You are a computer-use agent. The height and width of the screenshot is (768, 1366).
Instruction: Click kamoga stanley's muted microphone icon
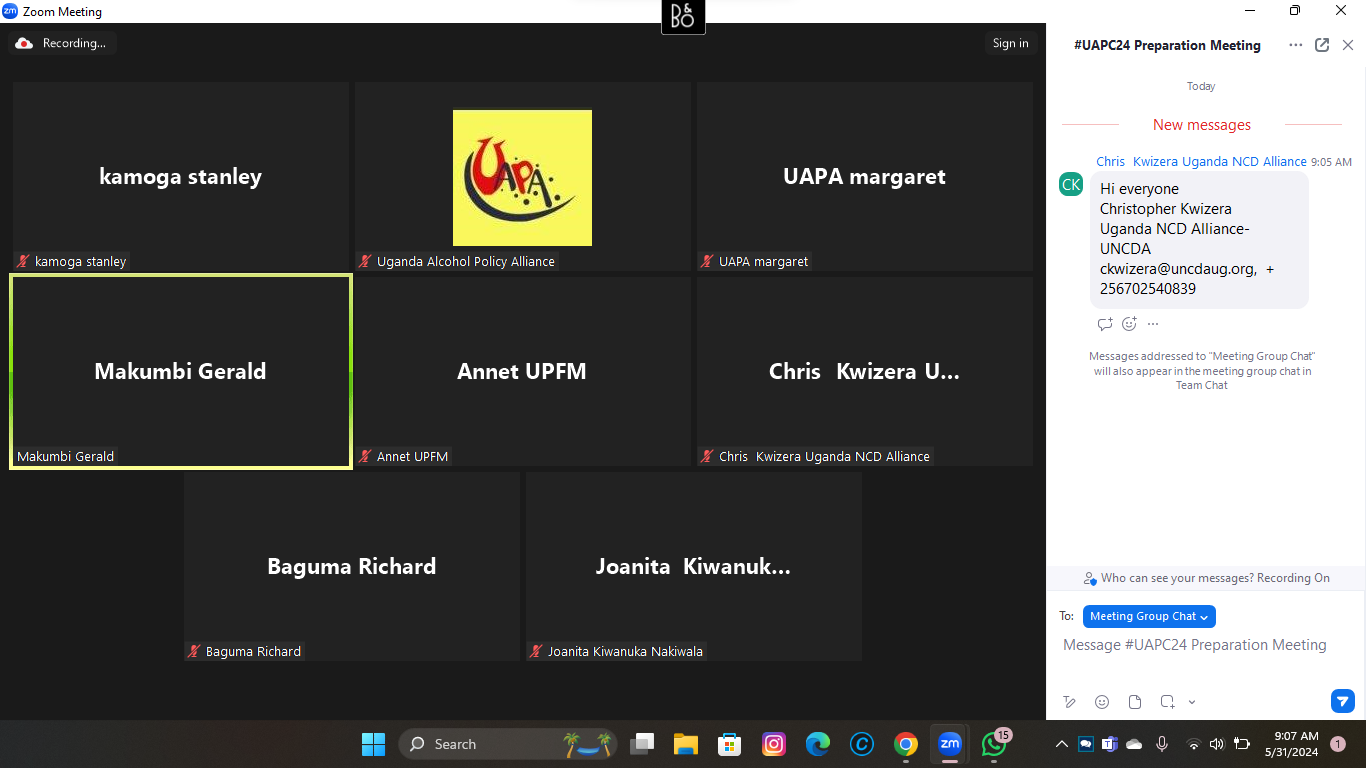click(x=24, y=262)
